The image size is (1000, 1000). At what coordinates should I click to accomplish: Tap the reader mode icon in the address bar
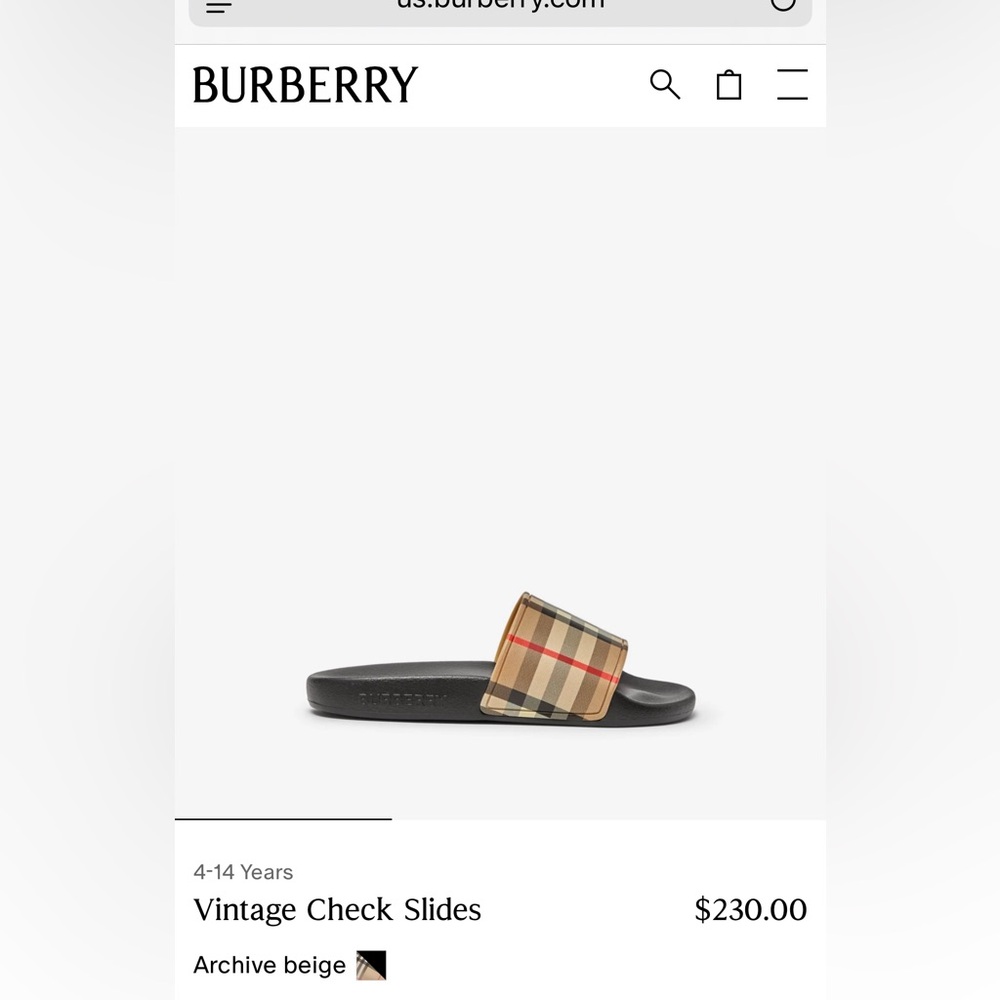pyautogui.click(x=218, y=6)
